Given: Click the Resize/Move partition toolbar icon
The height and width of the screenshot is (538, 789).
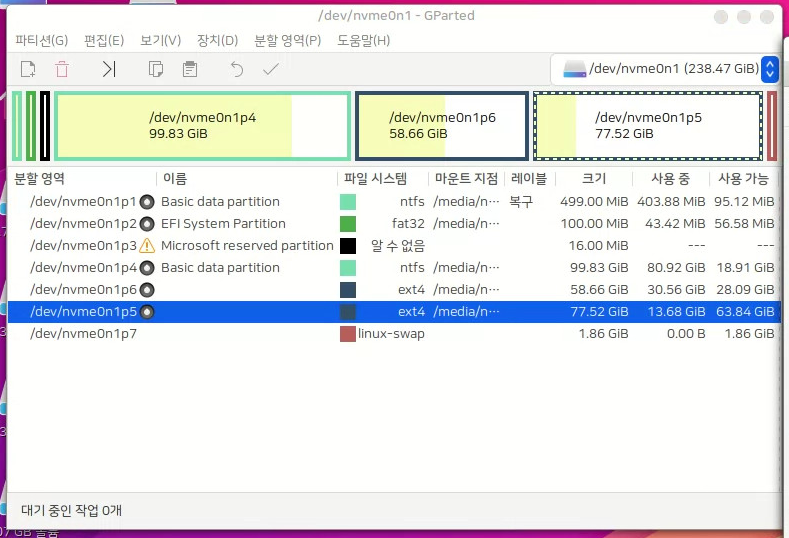Looking at the screenshot, I should [109, 69].
